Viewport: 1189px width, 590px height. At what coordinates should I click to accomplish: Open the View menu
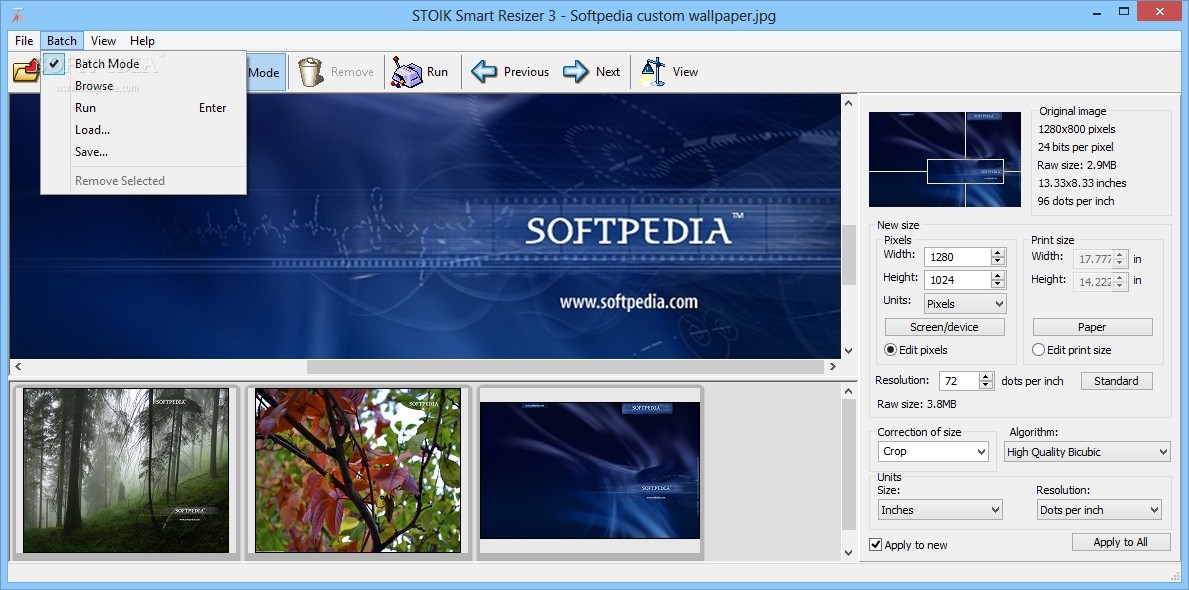(x=103, y=41)
